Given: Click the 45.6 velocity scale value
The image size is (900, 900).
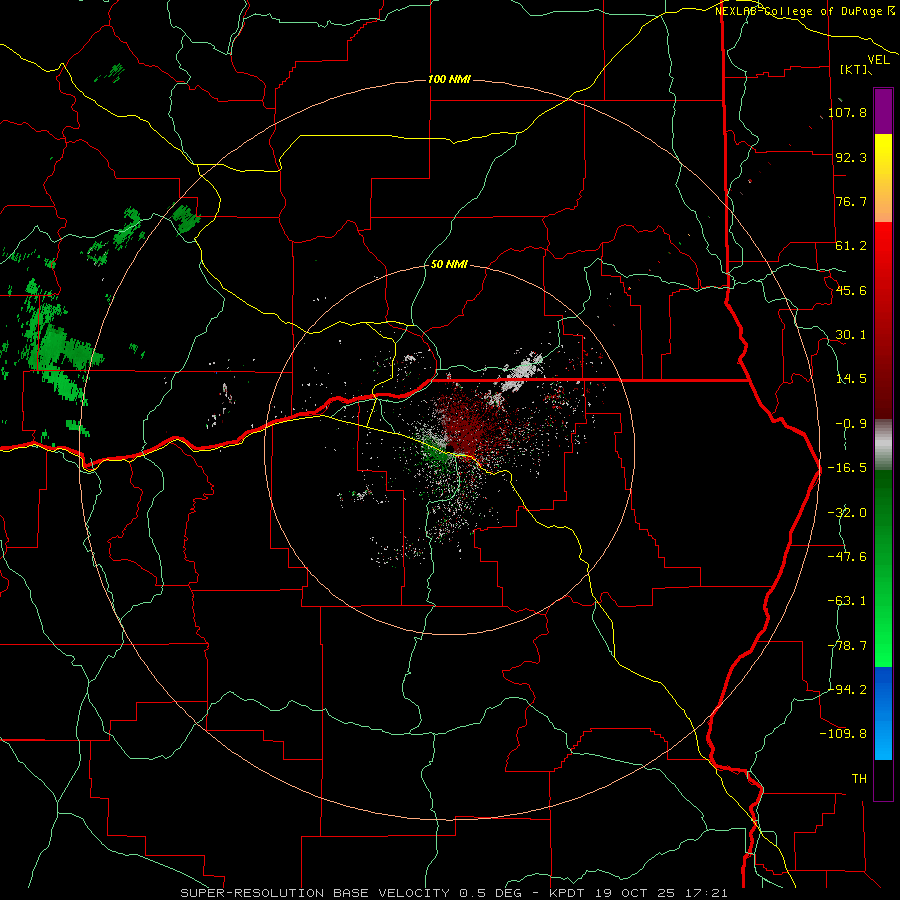Looking at the screenshot, I should pyautogui.click(x=851, y=290).
